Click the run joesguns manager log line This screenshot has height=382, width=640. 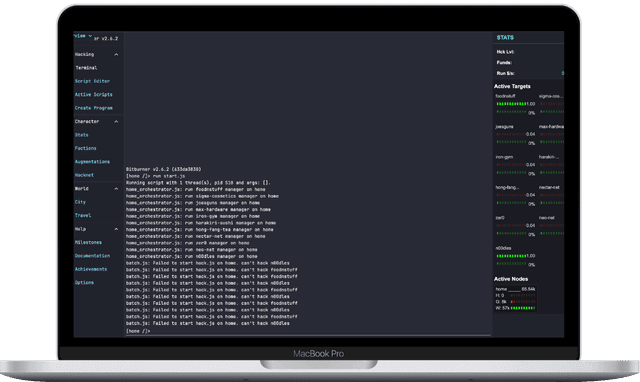click(193, 203)
